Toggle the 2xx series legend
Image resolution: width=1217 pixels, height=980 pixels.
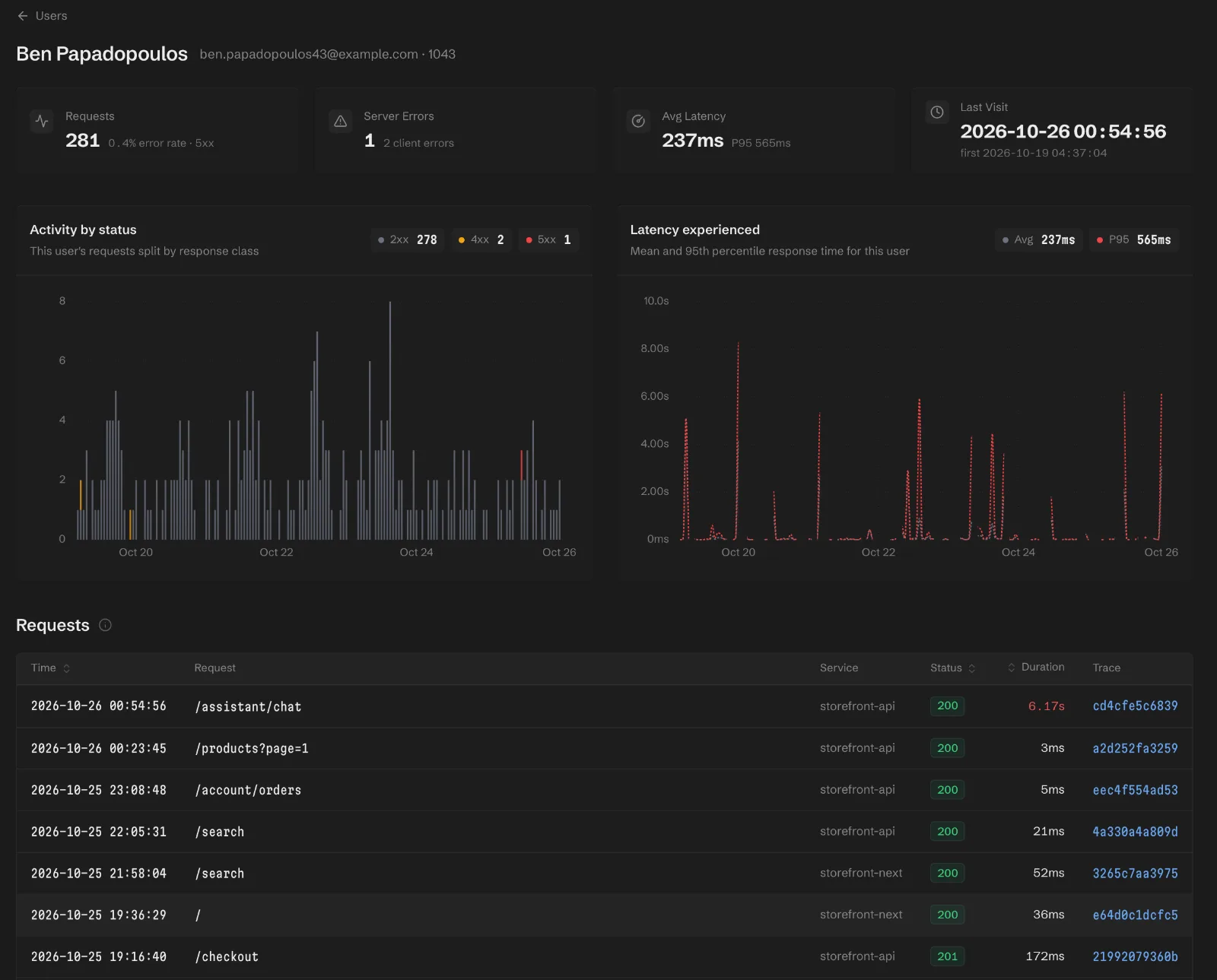point(408,239)
